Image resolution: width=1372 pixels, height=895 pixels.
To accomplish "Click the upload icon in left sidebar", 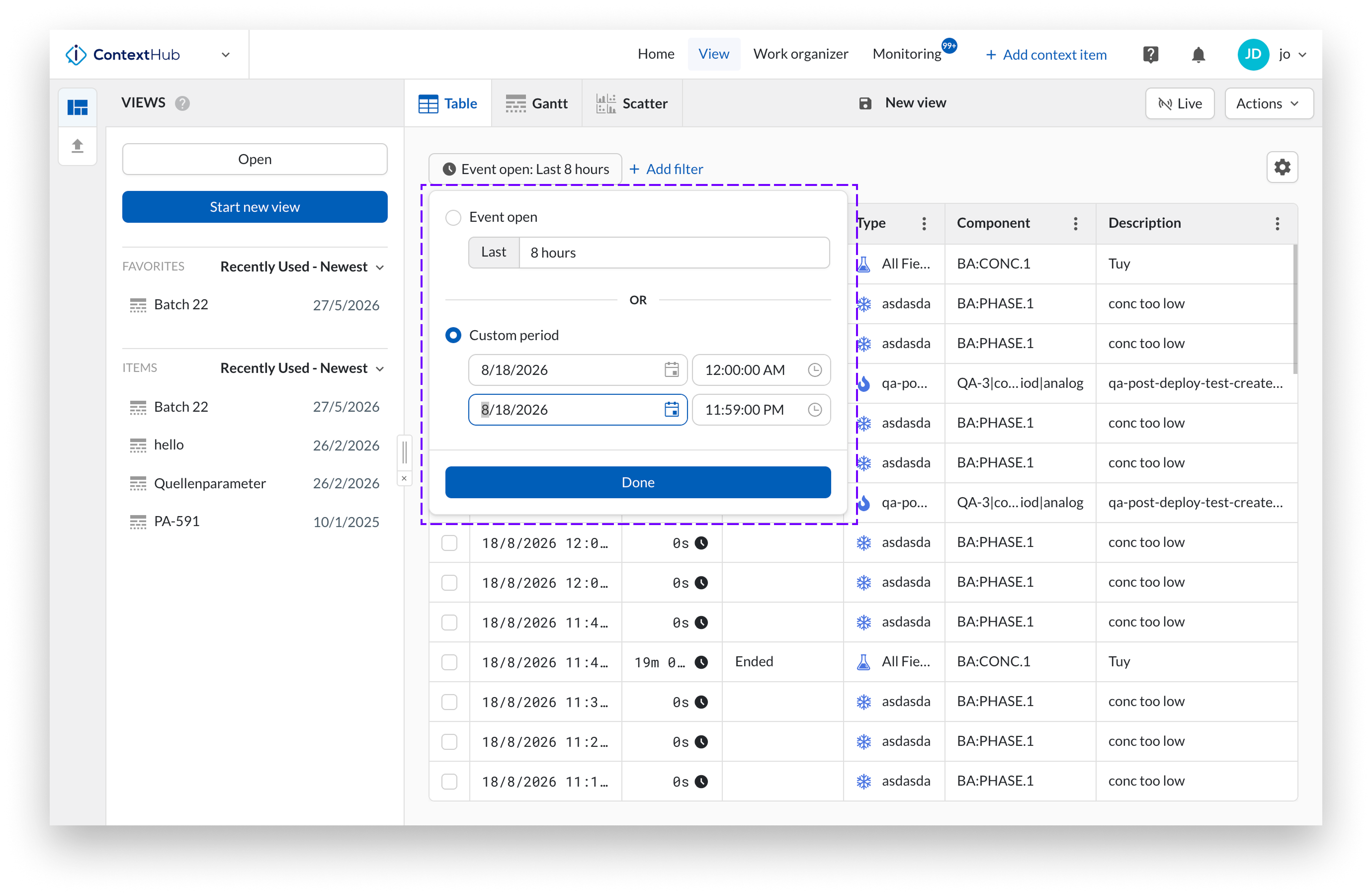I will point(78,145).
